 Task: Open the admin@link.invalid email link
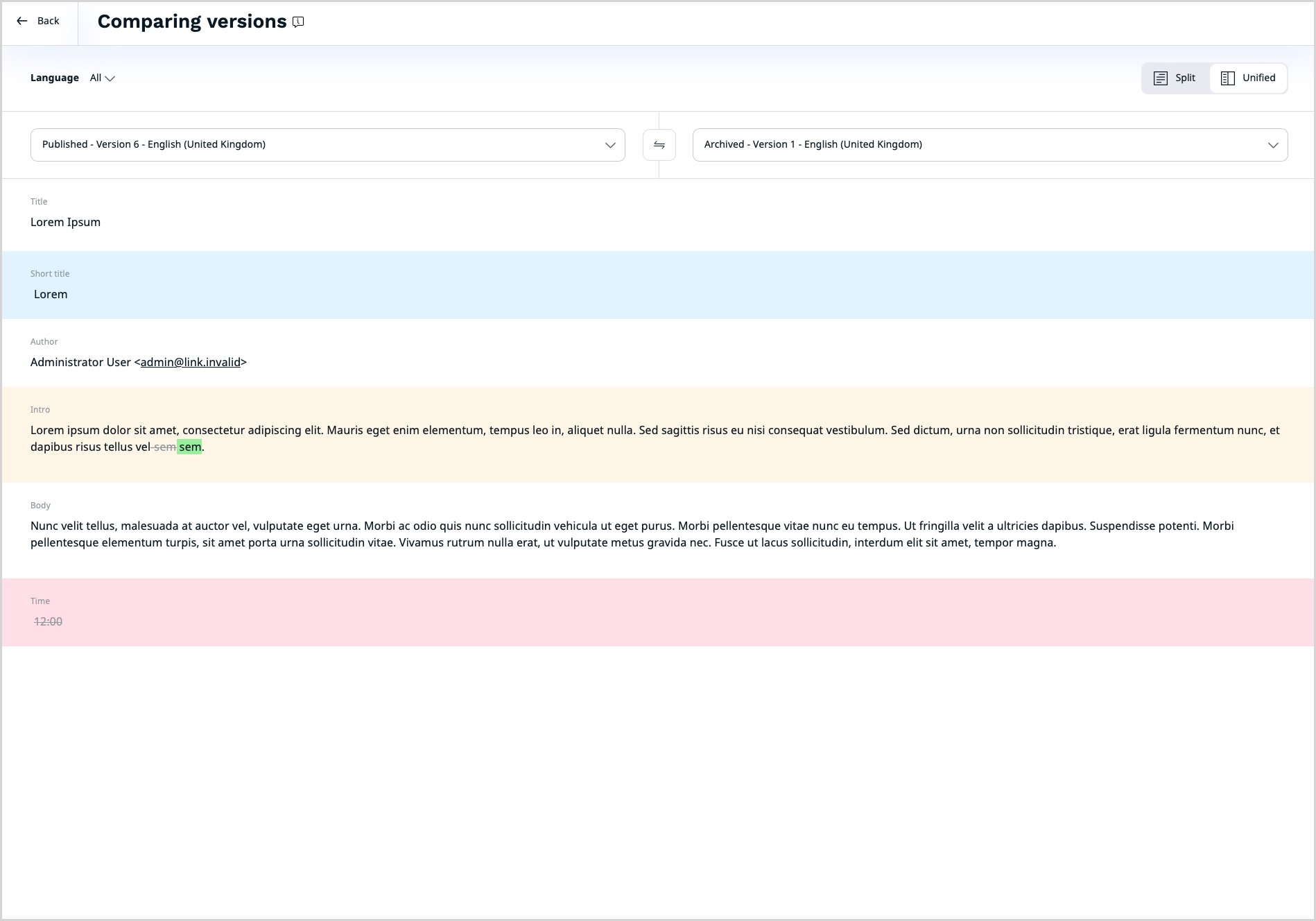click(x=190, y=362)
